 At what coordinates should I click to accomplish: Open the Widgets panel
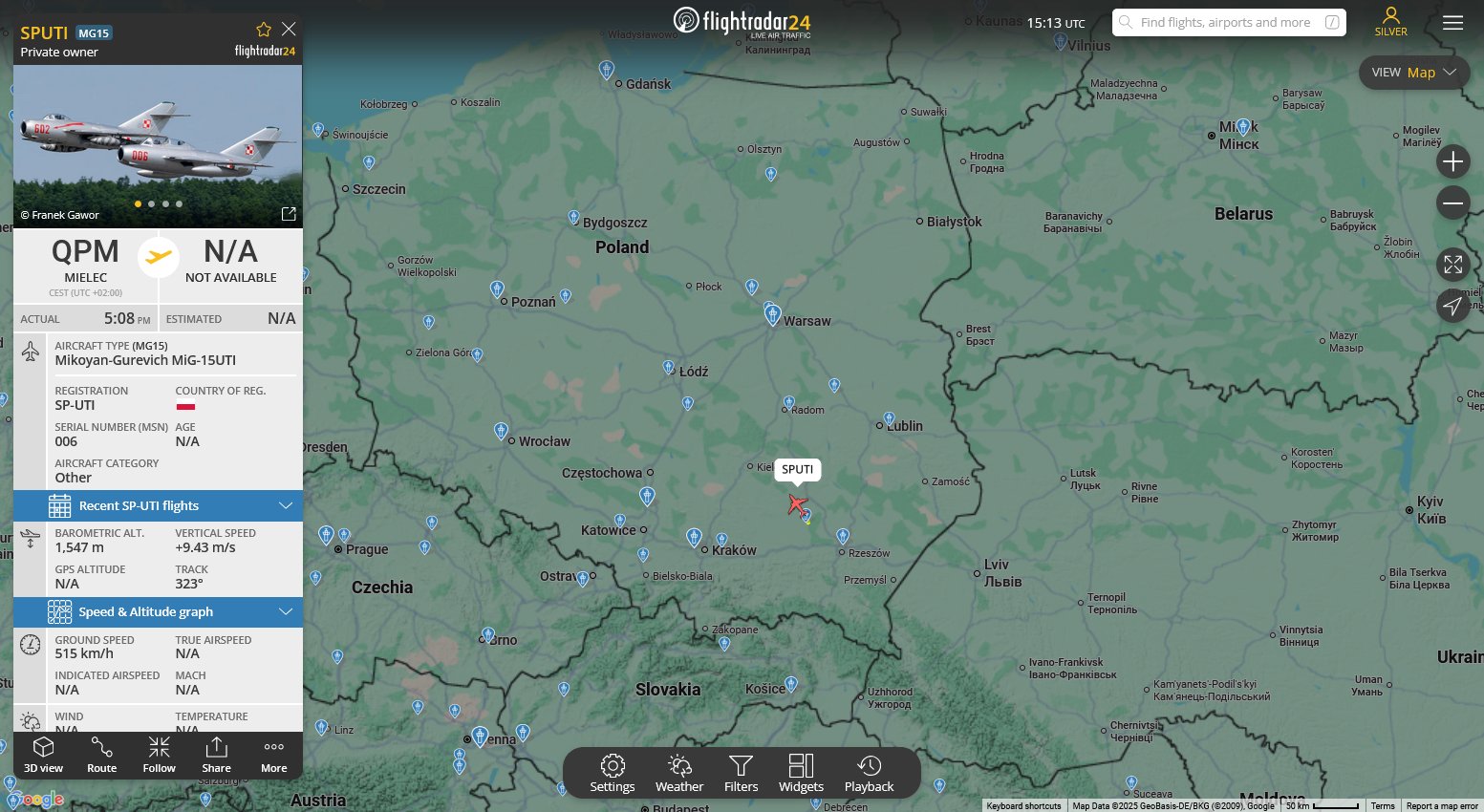coord(801,774)
